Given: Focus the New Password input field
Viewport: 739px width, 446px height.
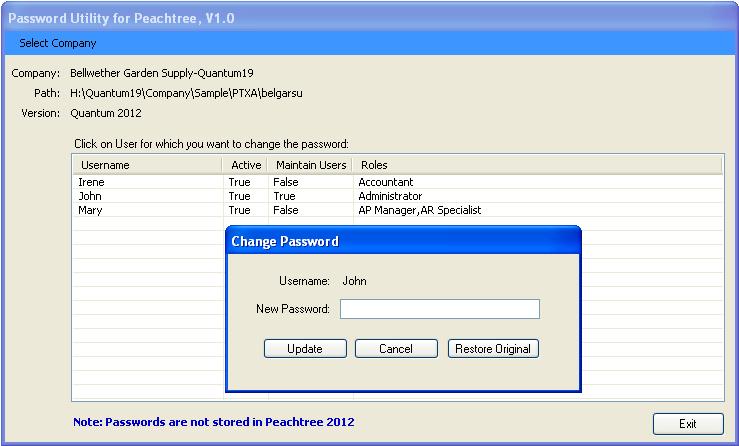Looking at the screenshot, I should click(x=440, y=309).
